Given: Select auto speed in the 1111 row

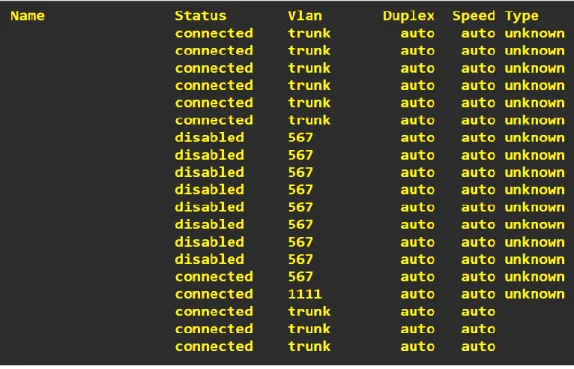Looking at the screenshot, I should (478, 294).
